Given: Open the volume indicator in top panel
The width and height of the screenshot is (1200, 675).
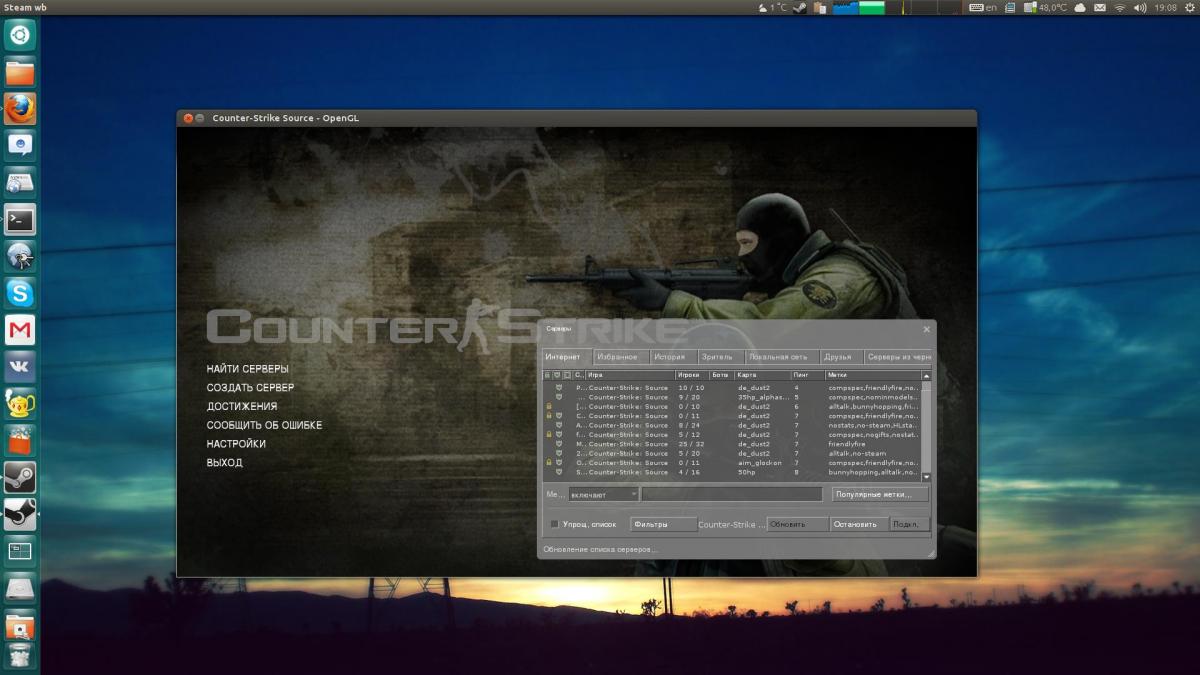Looking at the screenshot, I should pos(1142,8).
